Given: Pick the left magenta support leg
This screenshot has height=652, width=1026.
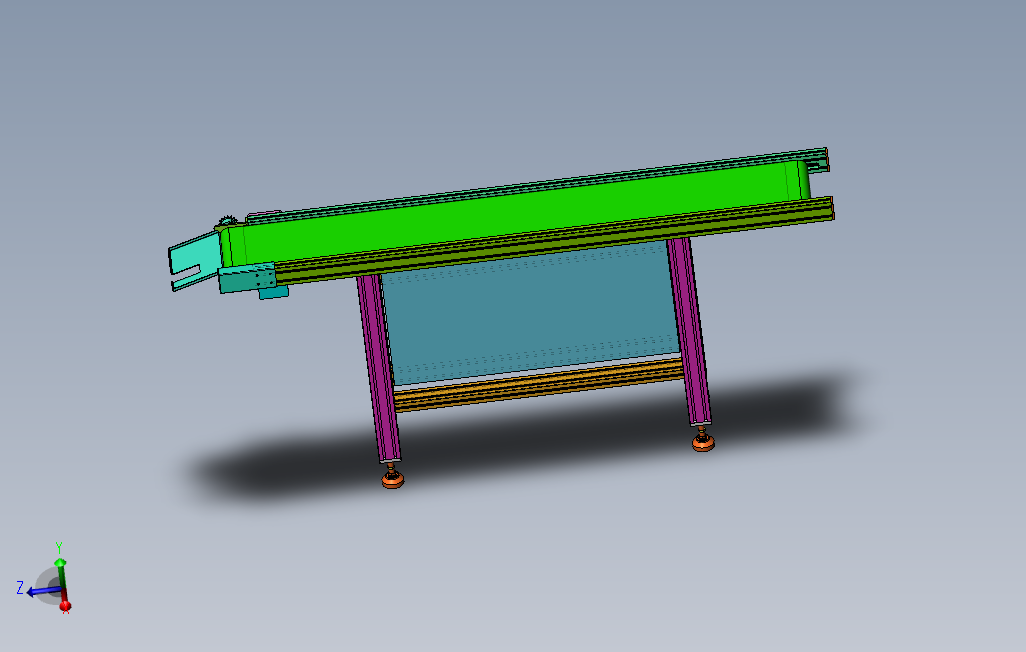Looking at the screenshot, I should coord(379,368).
